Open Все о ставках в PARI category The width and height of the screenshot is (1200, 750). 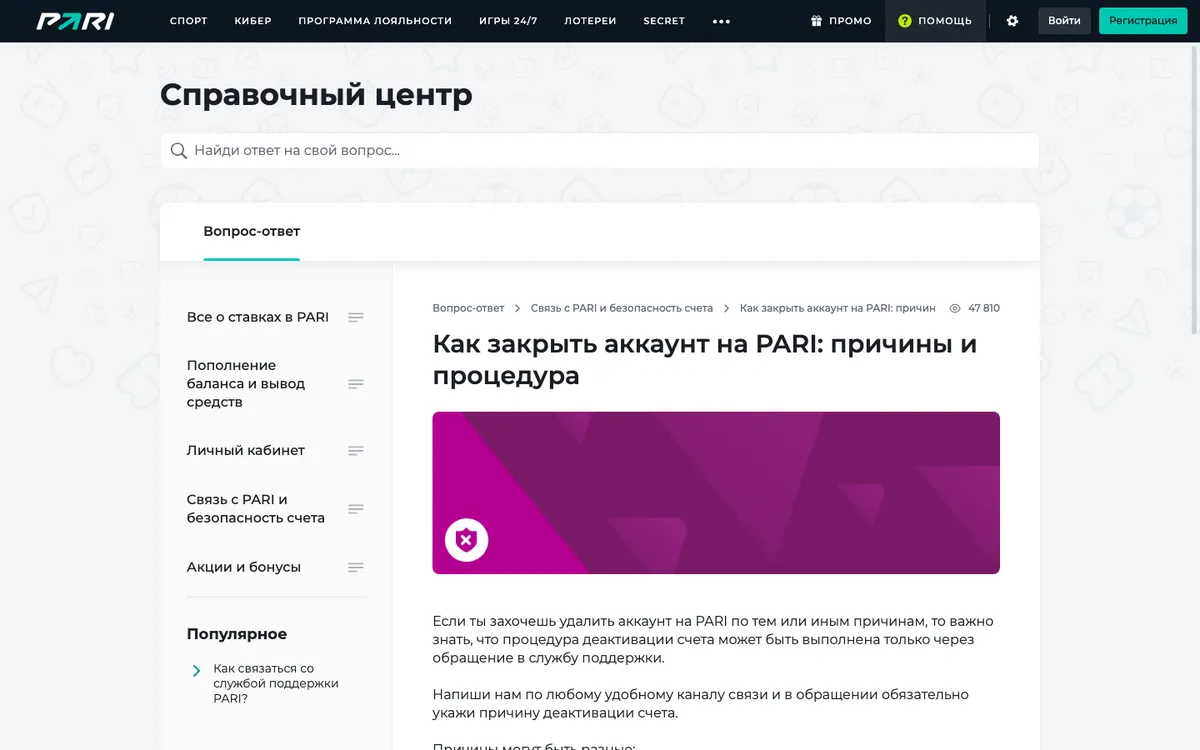(258, 317)
